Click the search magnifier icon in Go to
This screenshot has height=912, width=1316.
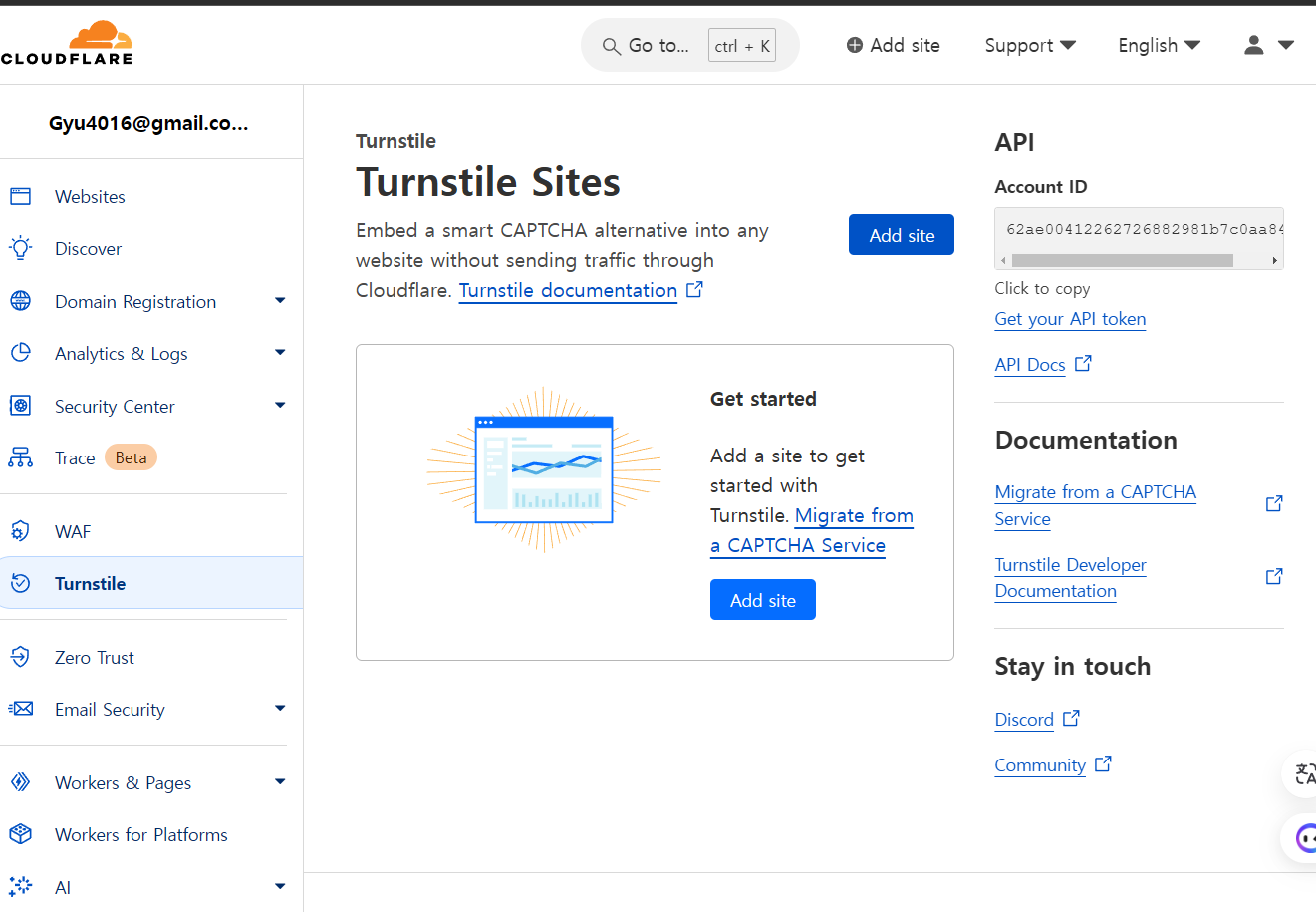612,46
